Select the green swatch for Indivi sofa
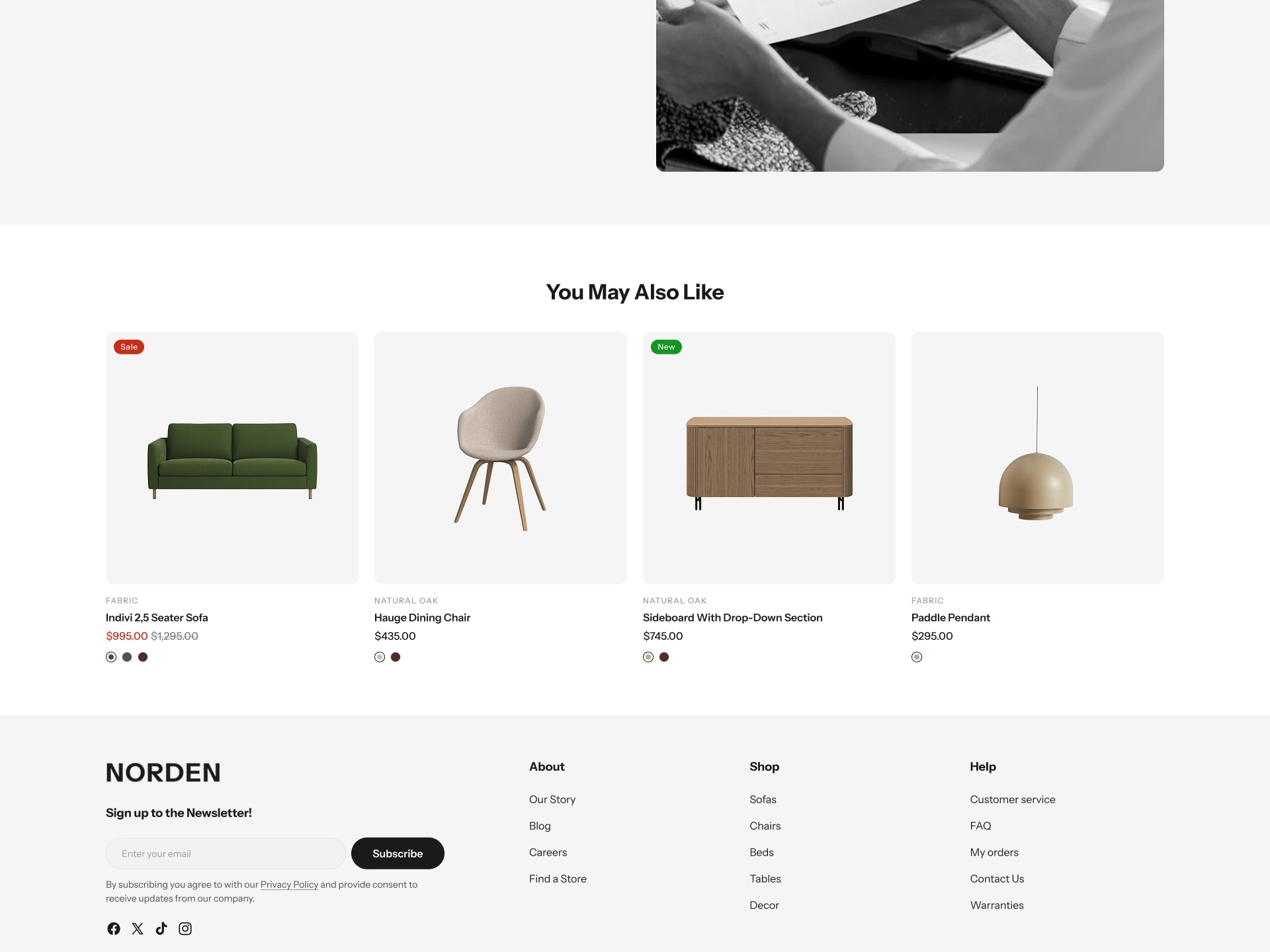Image resolution: width=1270 pixels, height=952 pixels. pyautogui.click(x=111, y=657)
